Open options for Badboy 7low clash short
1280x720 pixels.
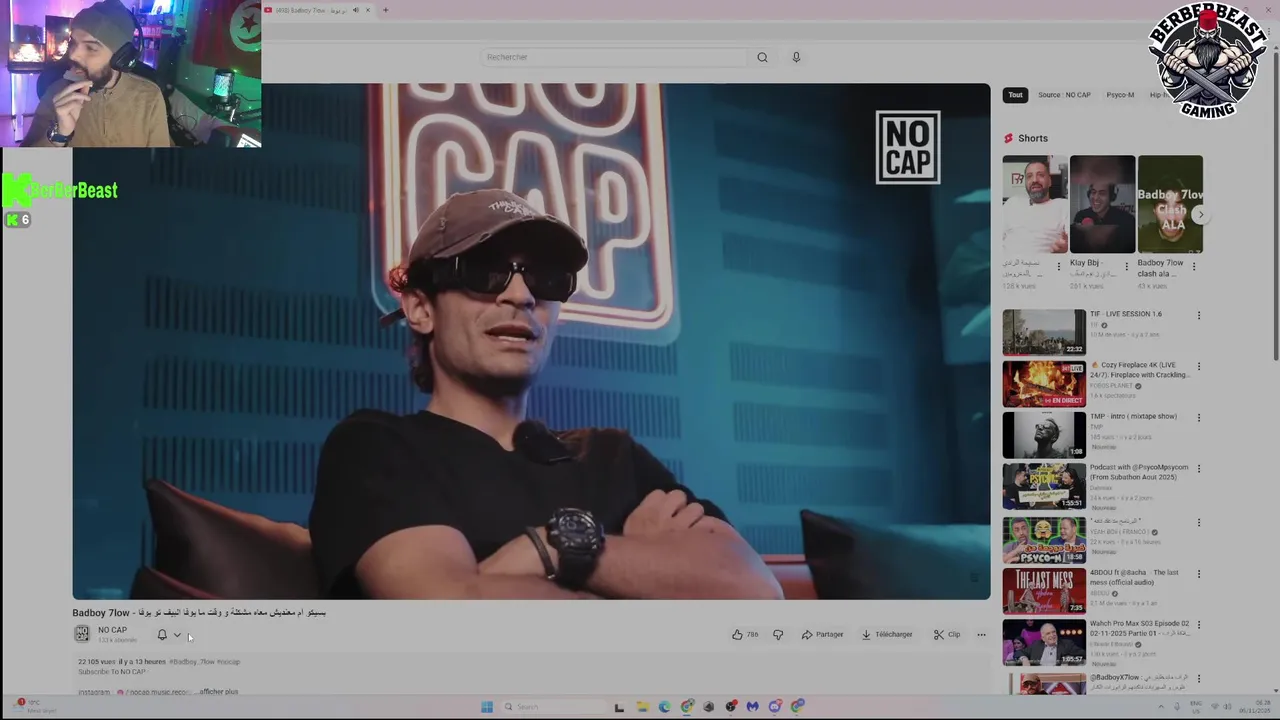[x=1195, y=267]
